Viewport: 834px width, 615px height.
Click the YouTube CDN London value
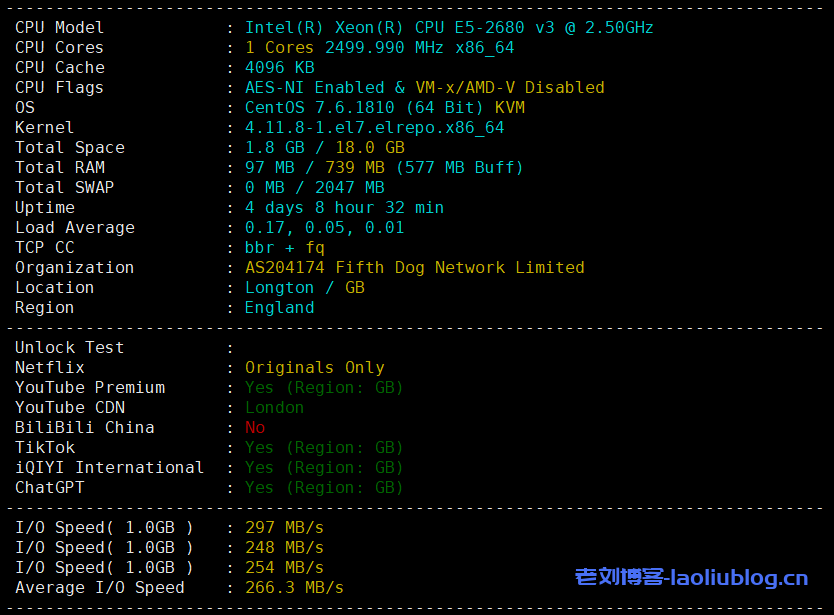click(274, 408)
